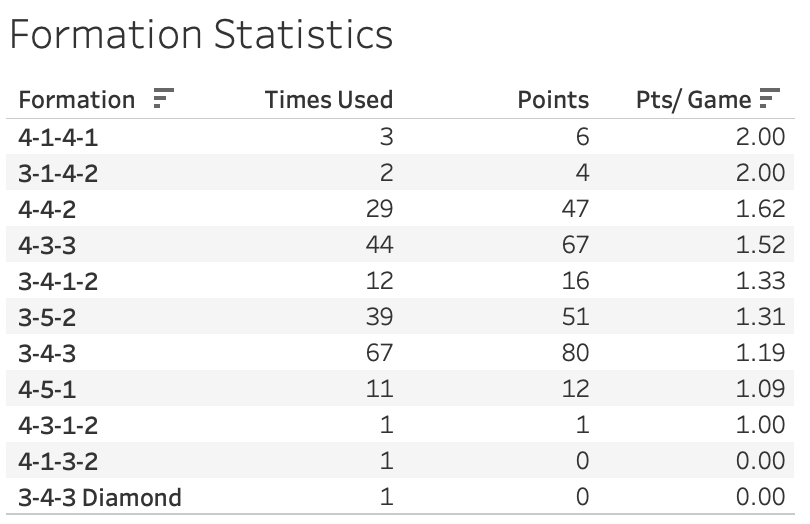810x524 pixels.
Task: Click the Formation Statistics title
Action: (x=200, y=35)
